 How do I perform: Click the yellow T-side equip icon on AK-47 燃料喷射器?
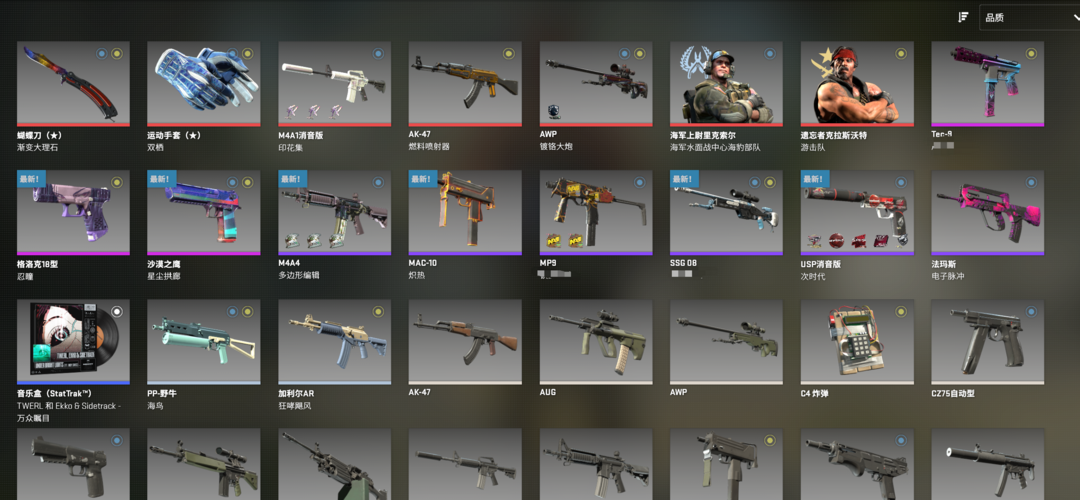508,53
